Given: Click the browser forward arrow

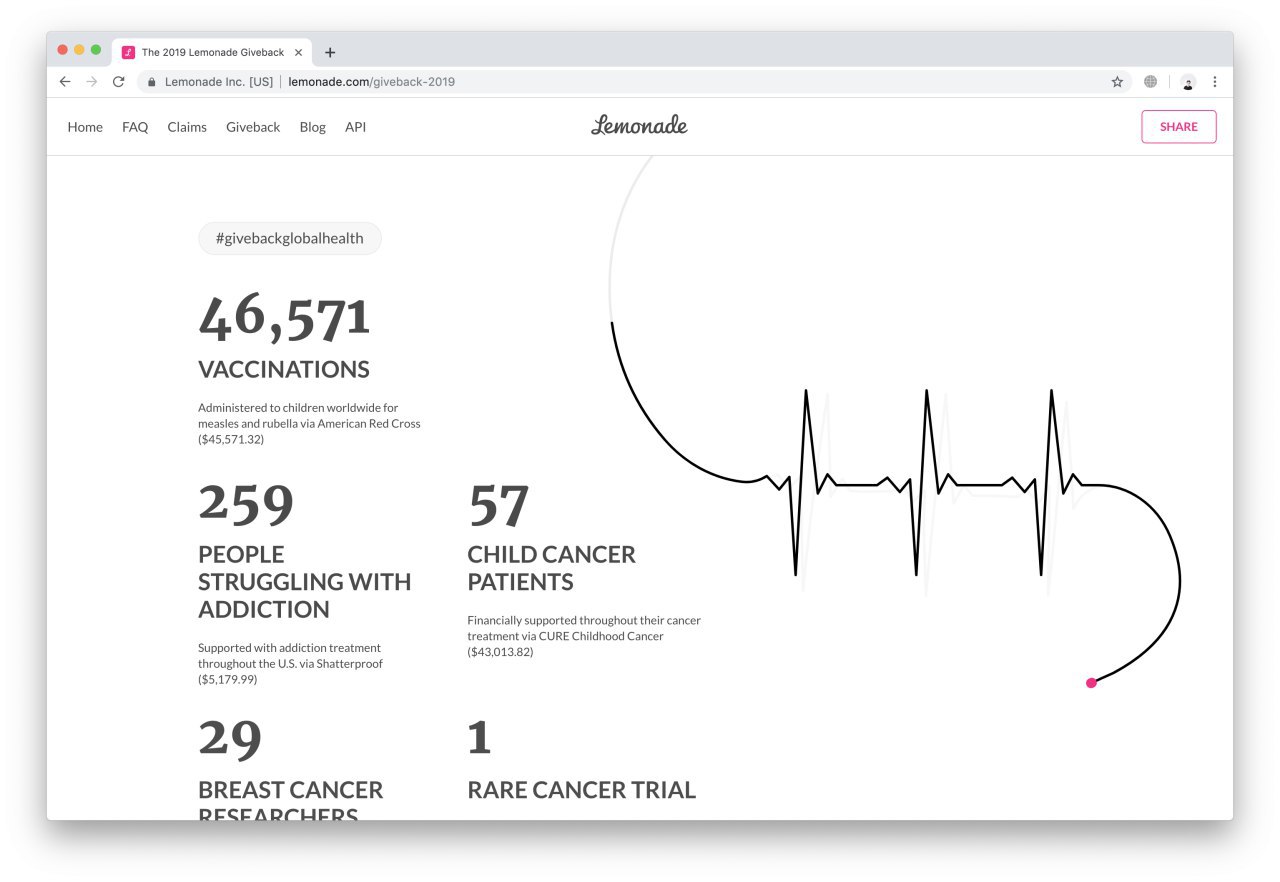Looking at the screenshot, I should [92, 82].
